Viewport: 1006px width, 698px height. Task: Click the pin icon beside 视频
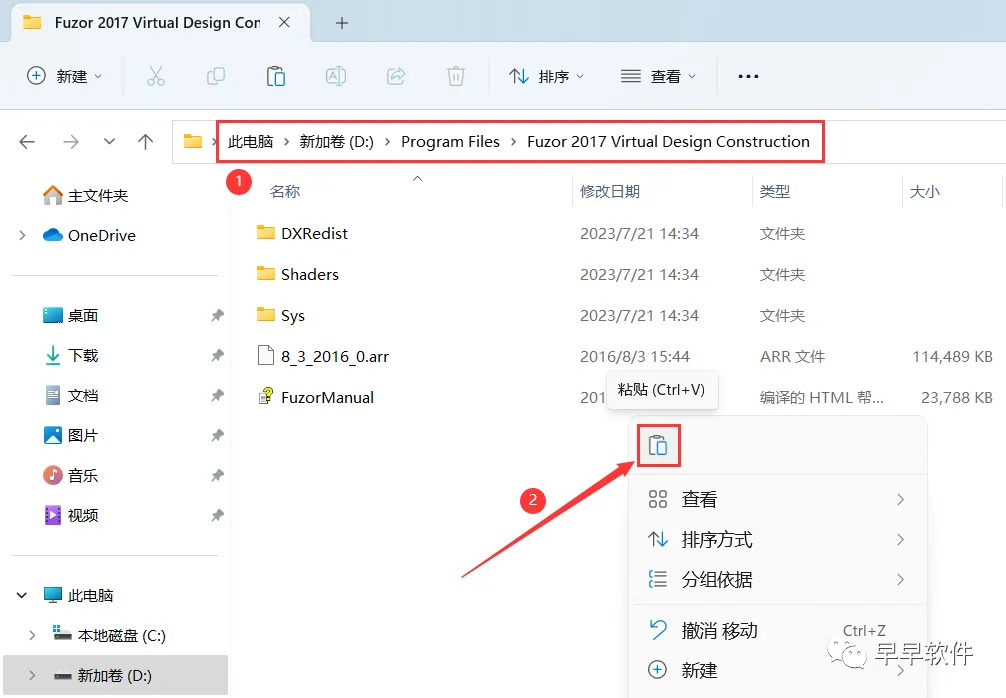click(217, 515)
